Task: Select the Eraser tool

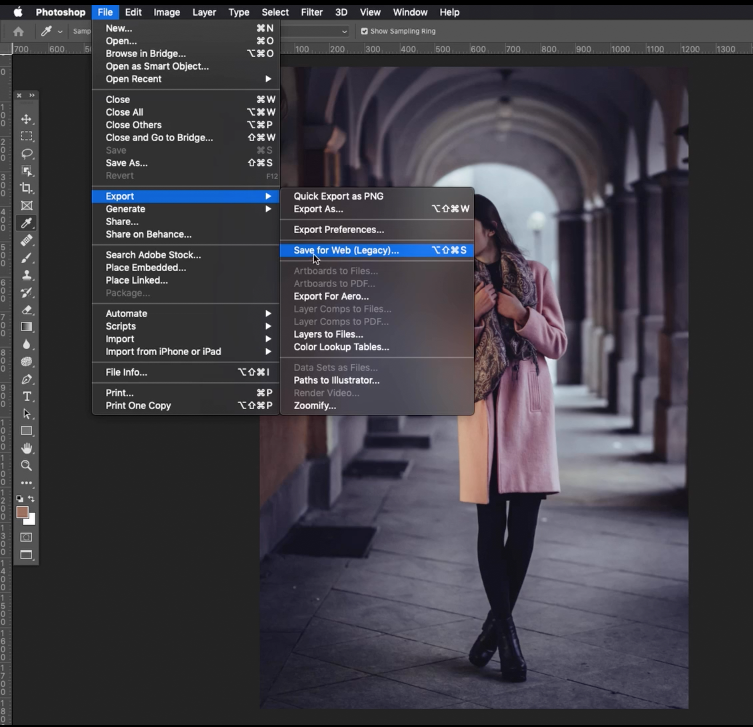Action: (x=27, y=310)
